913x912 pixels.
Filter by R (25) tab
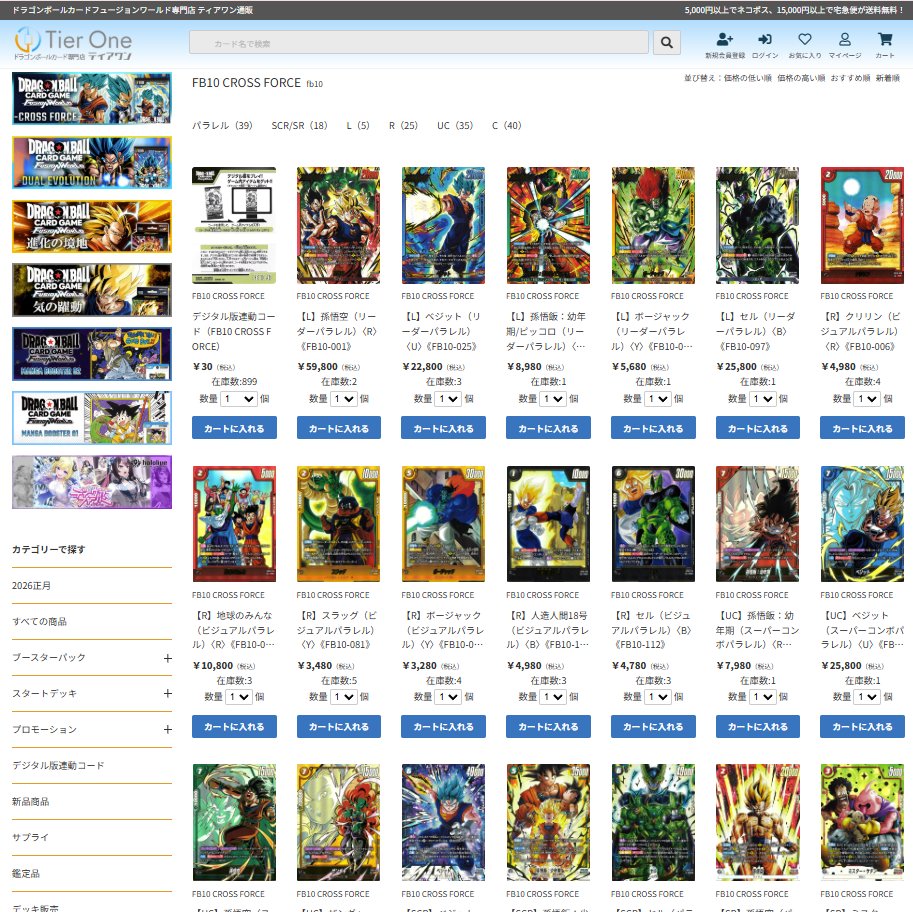coord(403,125)
